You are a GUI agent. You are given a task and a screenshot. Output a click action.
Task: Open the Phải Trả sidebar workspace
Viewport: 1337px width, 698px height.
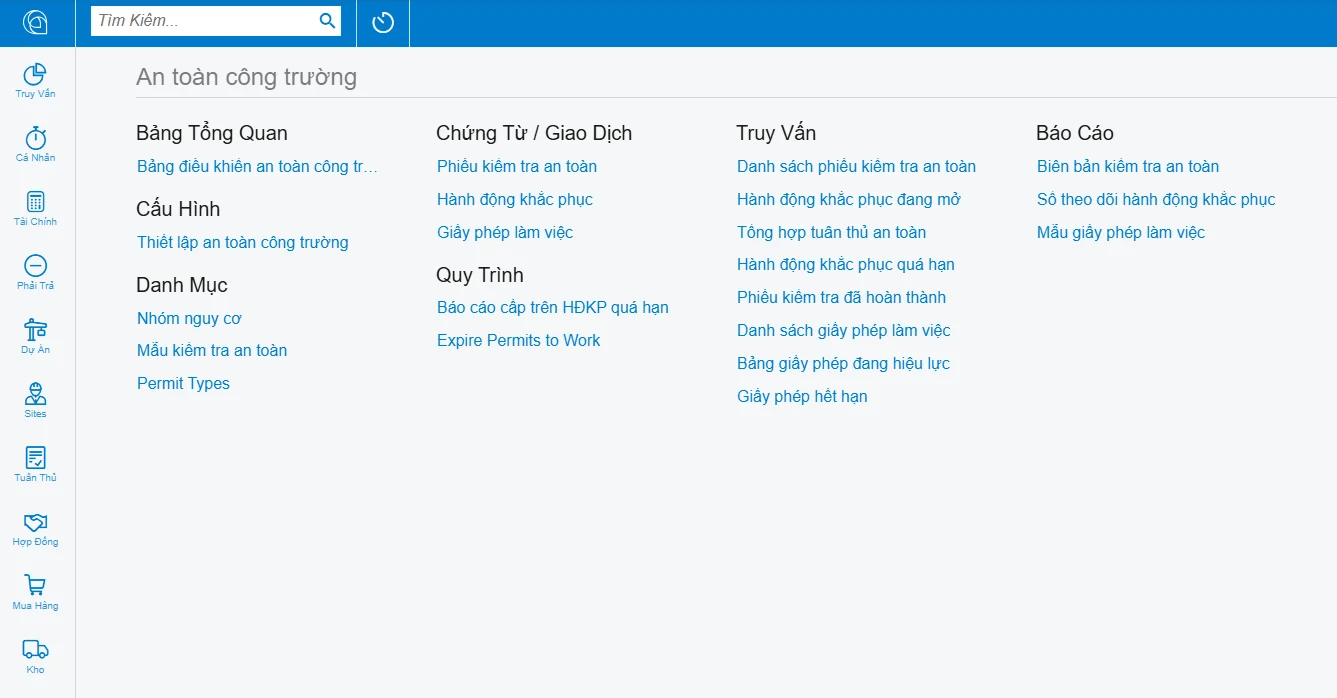point(35,273)
